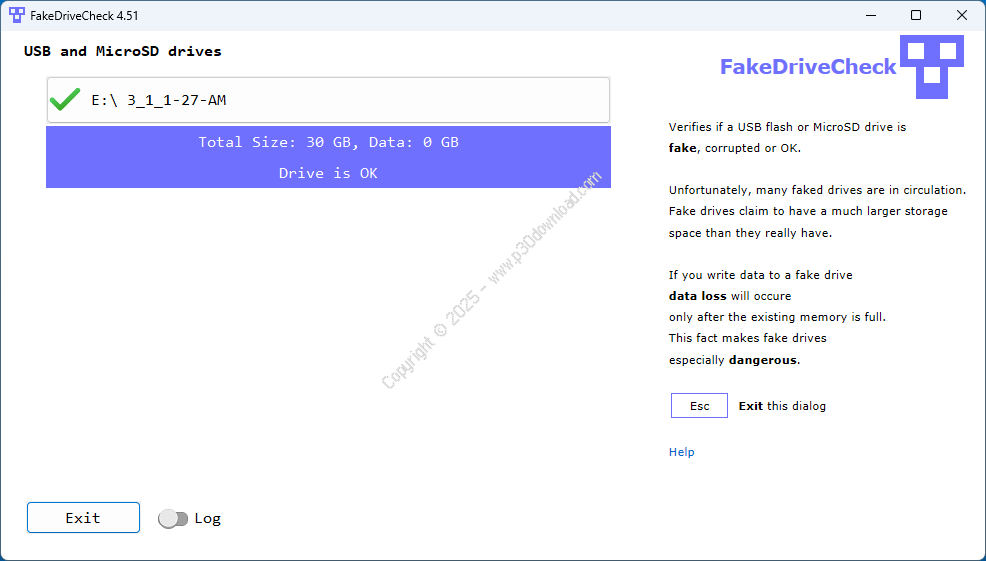Image resolution: width=986 pixels, height=561 pixels.
Task: Click the 'FakeDriveCheck 4.51' window title
Action: coord(84,15)
